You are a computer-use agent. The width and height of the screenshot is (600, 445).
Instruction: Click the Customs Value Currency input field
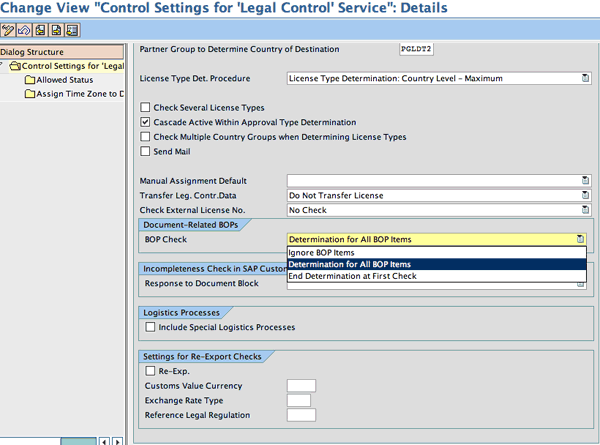click(x=301, y=385)
